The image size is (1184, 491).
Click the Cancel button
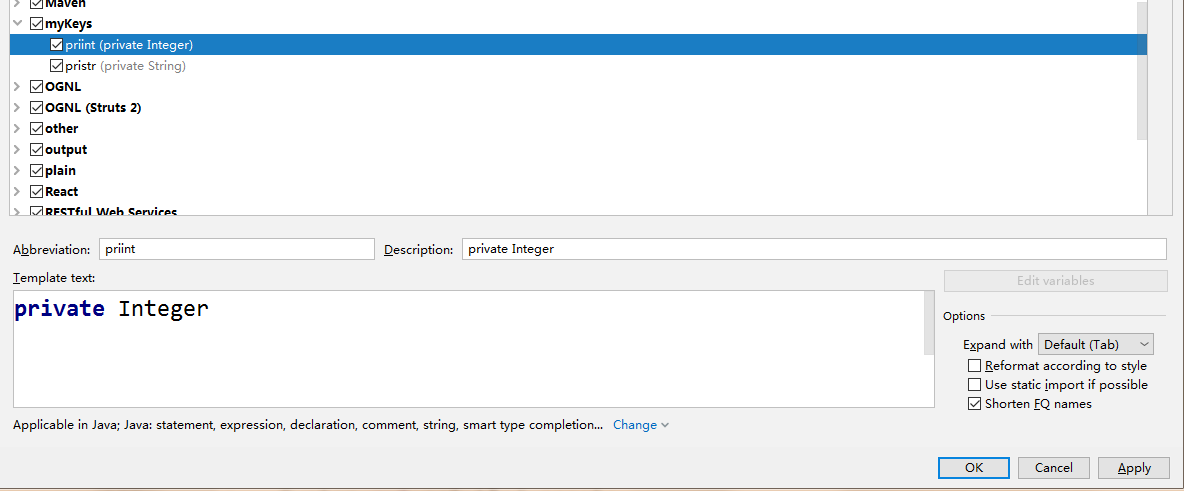(x=1054, y=468)
